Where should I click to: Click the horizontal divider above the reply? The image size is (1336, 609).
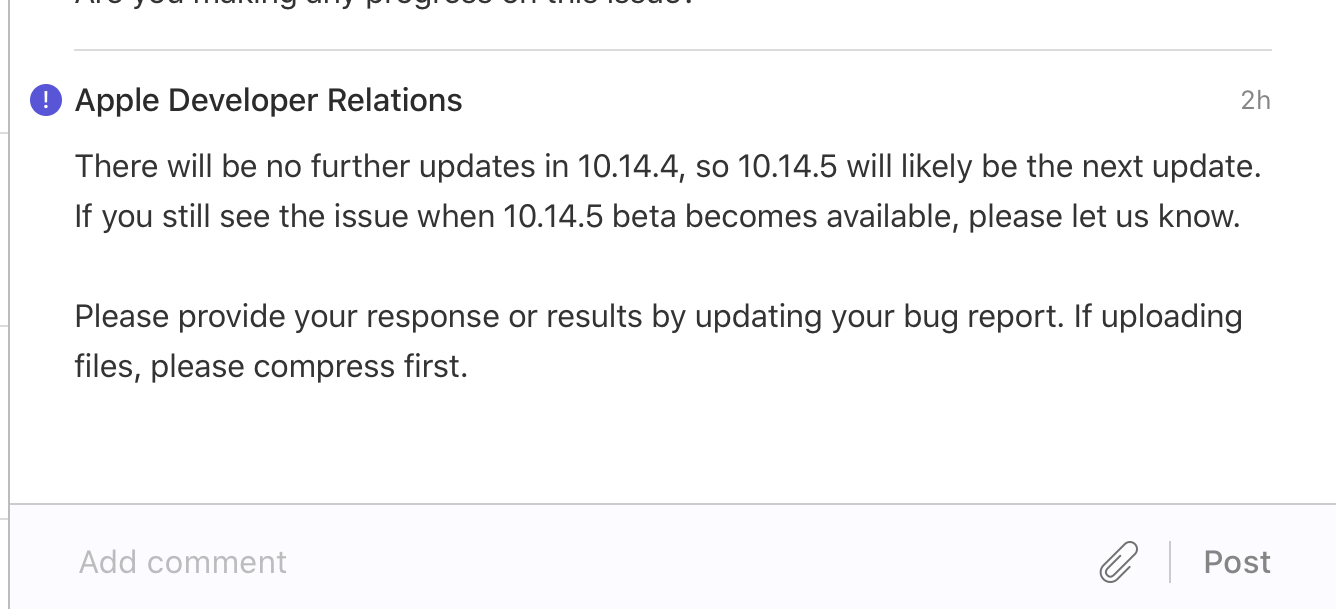pyautogui.click(x=672, y=50)
